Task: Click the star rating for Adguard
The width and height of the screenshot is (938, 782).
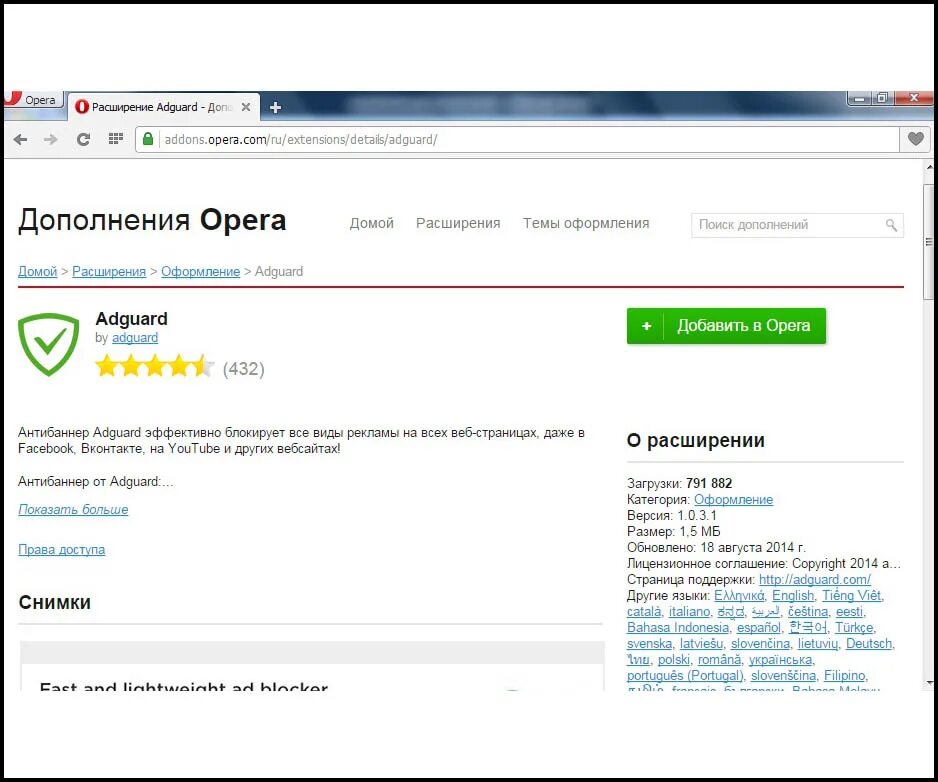Action: click(x=155, y=366)
